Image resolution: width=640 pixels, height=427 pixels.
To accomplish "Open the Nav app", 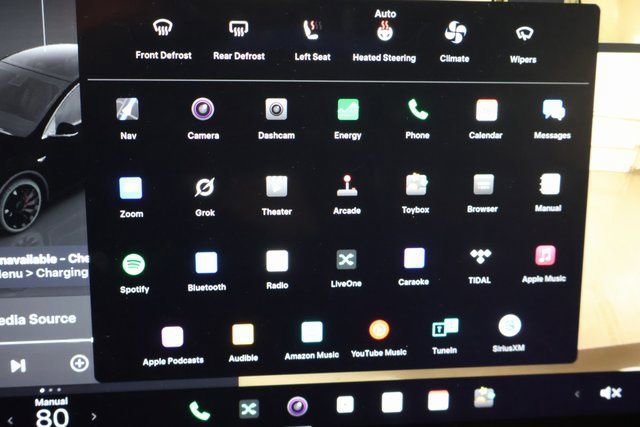I will pyautogui.click(x=128, y=110).
